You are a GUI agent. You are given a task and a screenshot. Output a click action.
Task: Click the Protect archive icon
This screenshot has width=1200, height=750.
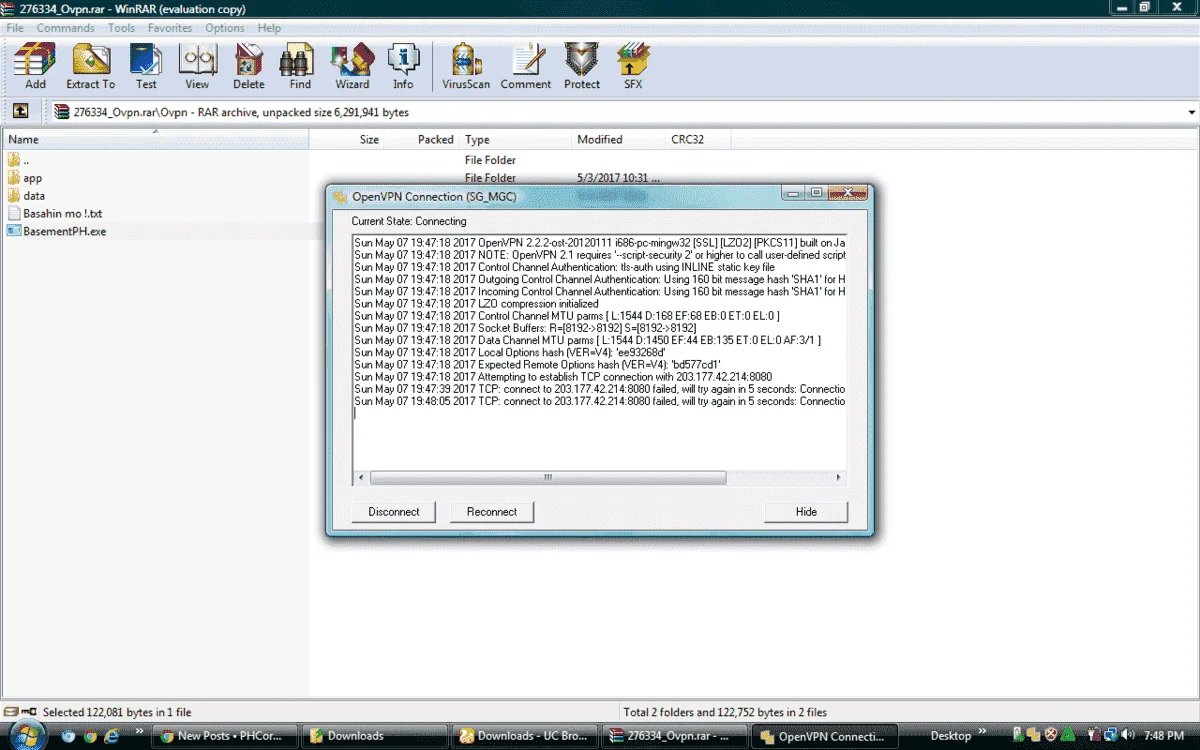582,66
